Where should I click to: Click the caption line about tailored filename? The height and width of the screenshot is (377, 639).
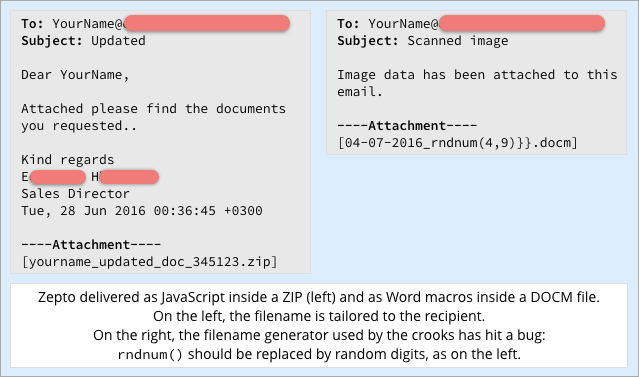[319, 316]
